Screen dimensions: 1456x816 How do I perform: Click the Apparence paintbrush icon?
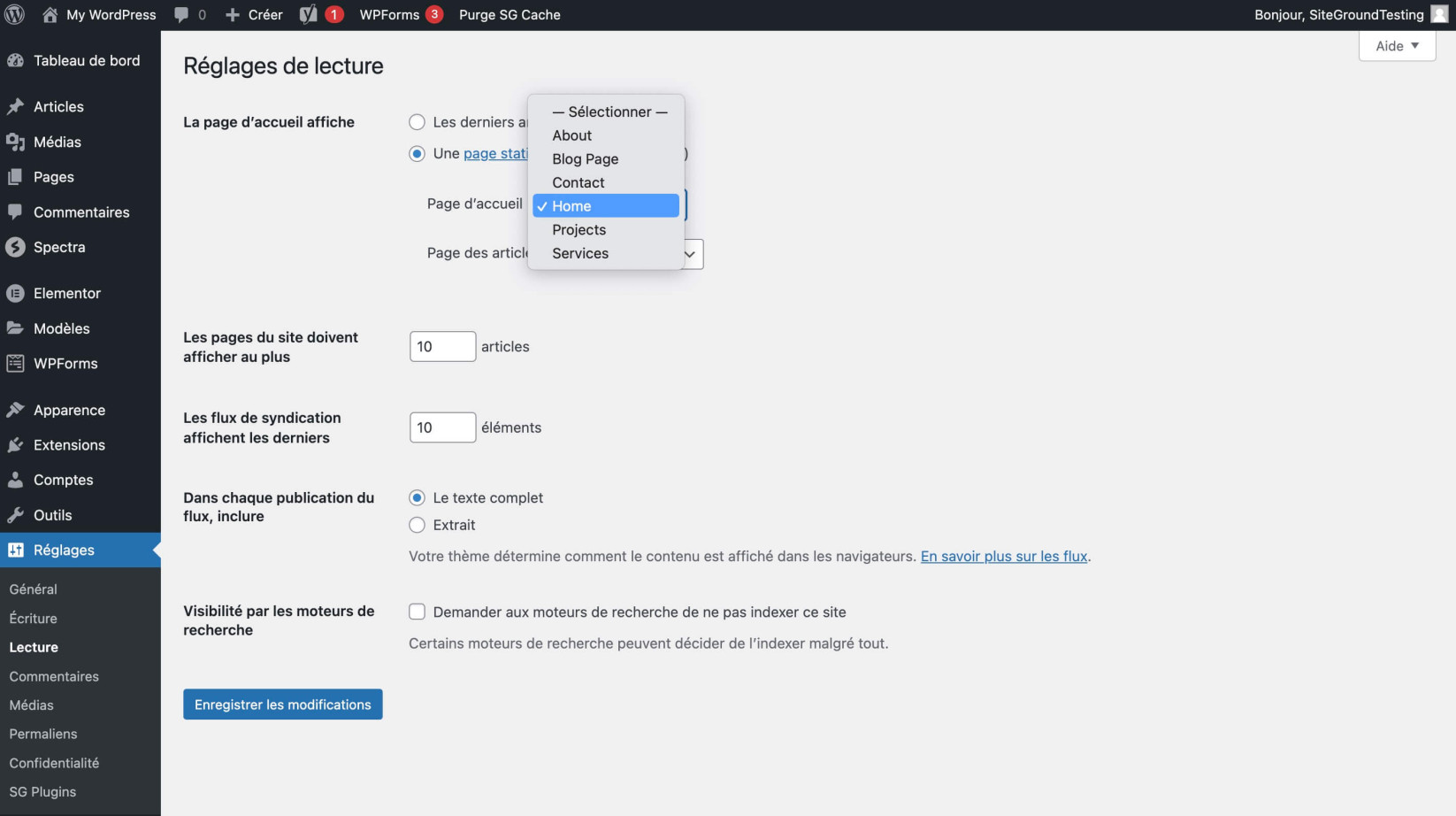coord(15,410)
